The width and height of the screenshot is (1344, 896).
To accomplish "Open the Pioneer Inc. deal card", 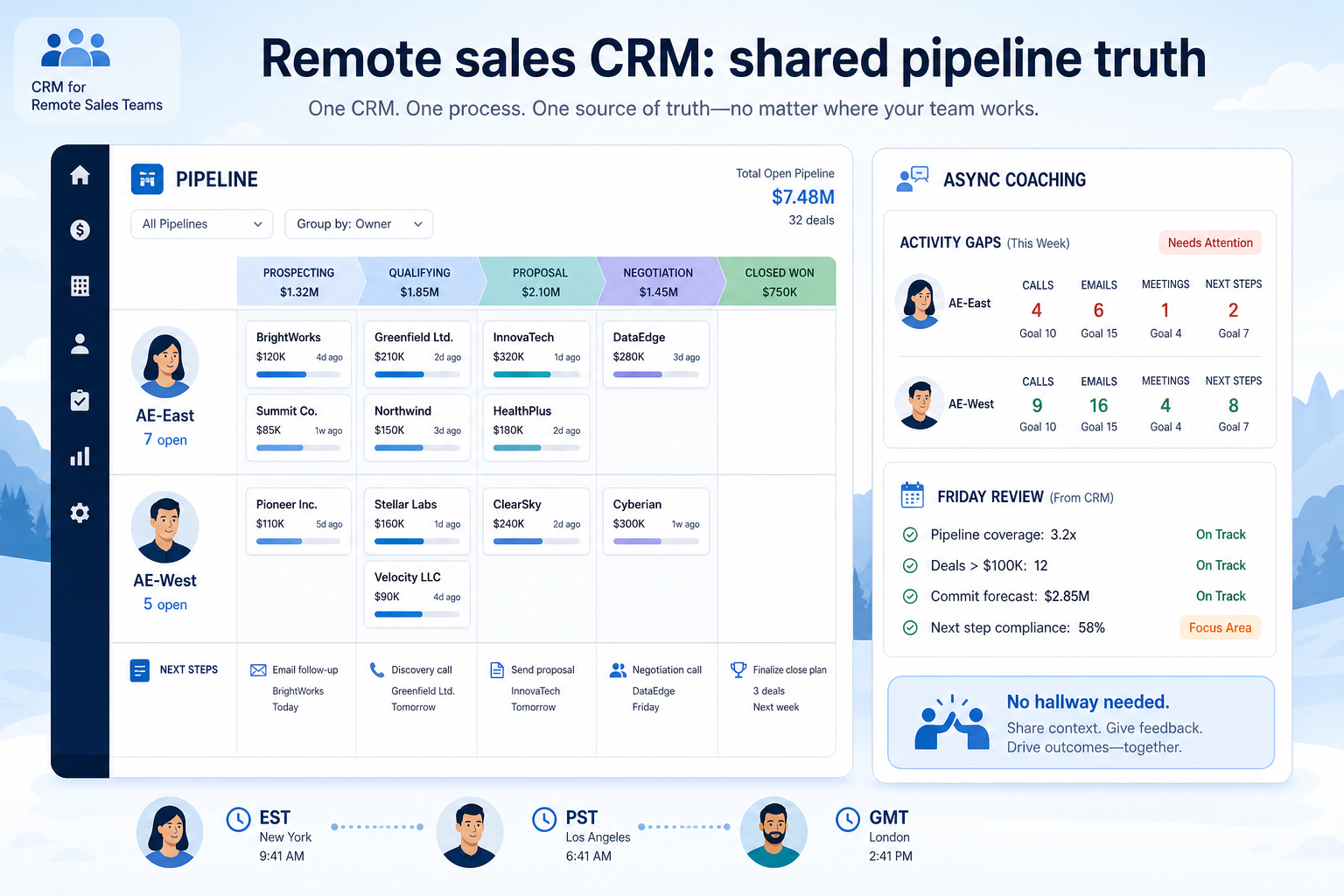I will click(x=298, y=521).
